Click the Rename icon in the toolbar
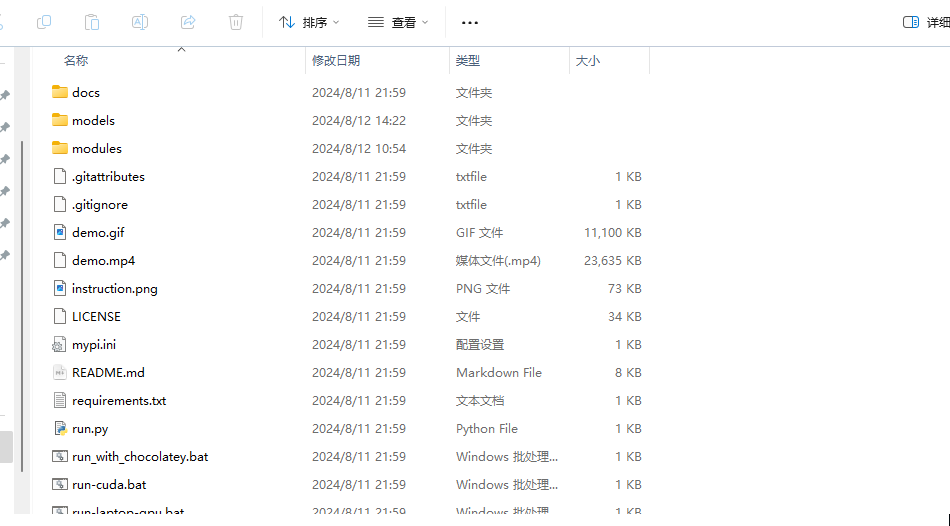 140,22
